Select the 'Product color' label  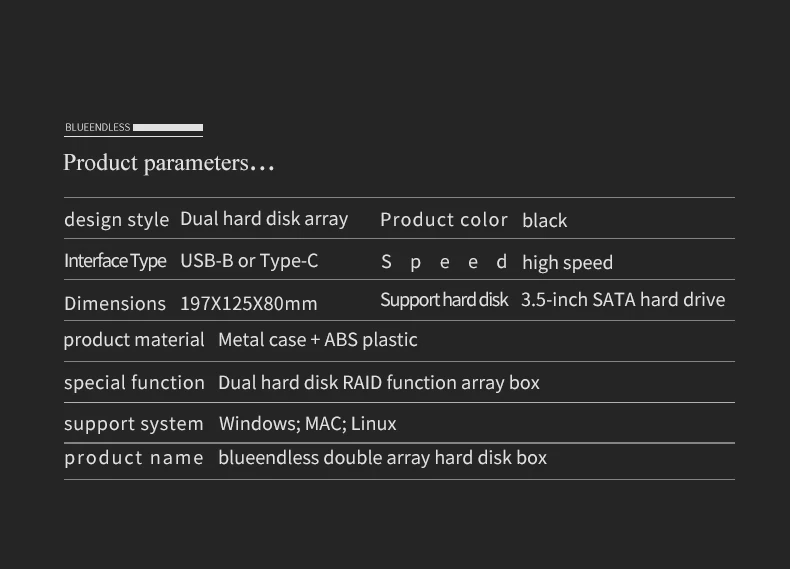[x=444, y=220]
